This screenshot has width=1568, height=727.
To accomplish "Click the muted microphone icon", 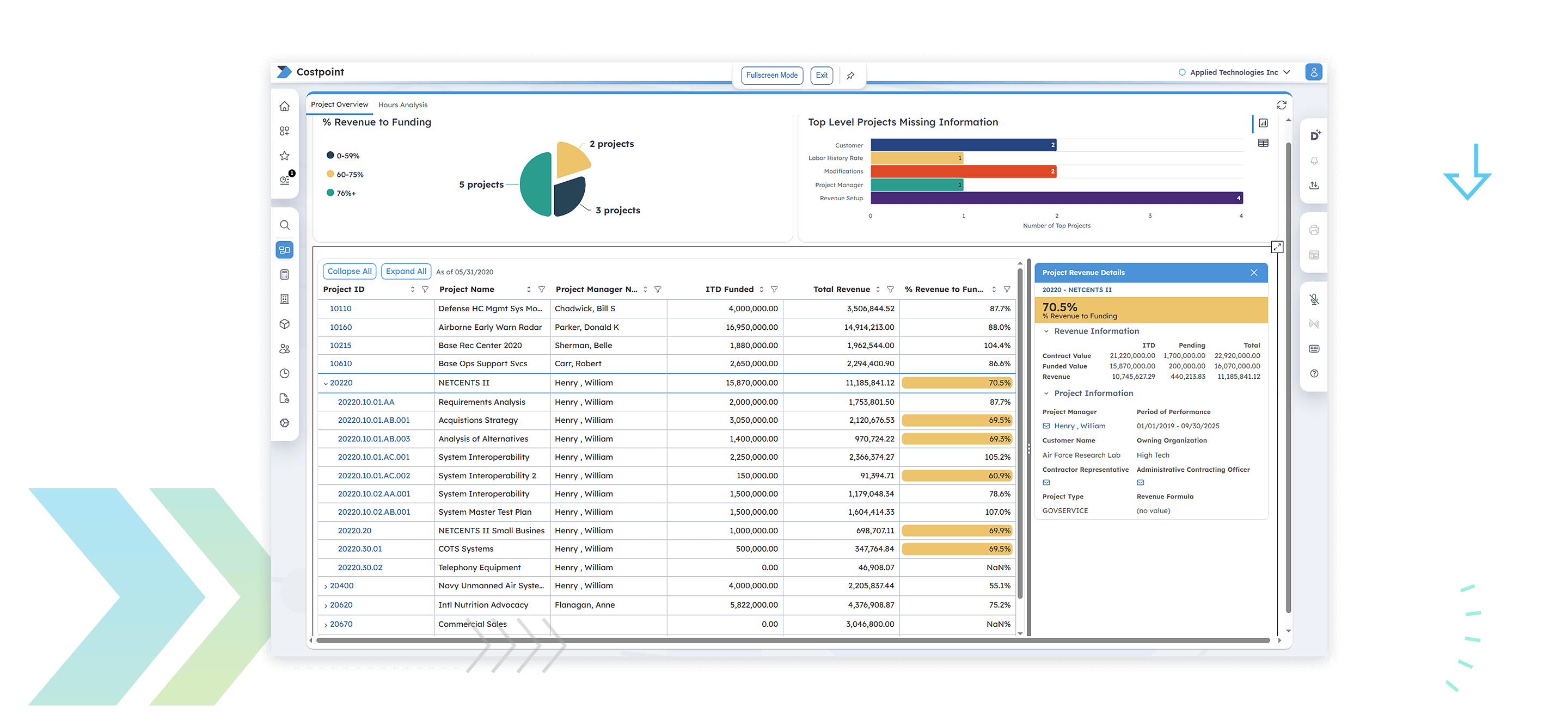I will (x=1314, y=299).
